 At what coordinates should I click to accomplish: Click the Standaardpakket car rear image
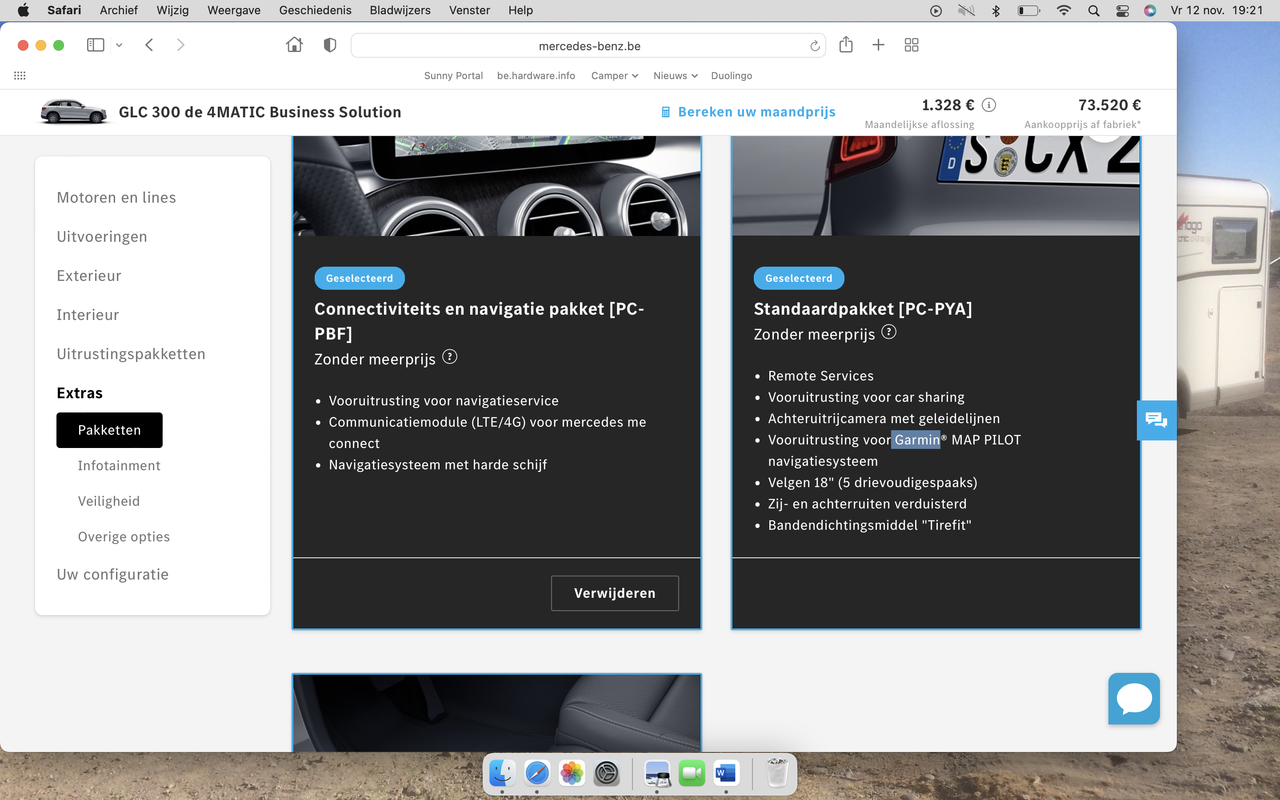click(x=936, y=186)
